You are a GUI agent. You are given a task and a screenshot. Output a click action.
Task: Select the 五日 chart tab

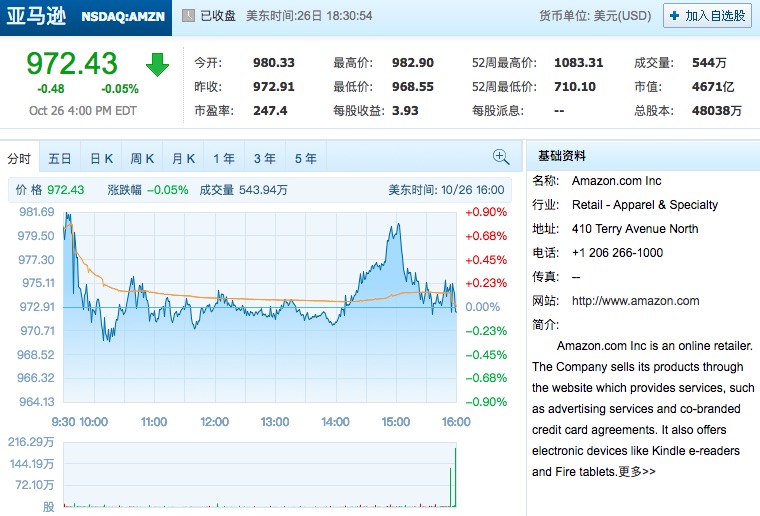pyautogui.click(x=60, y=159)
